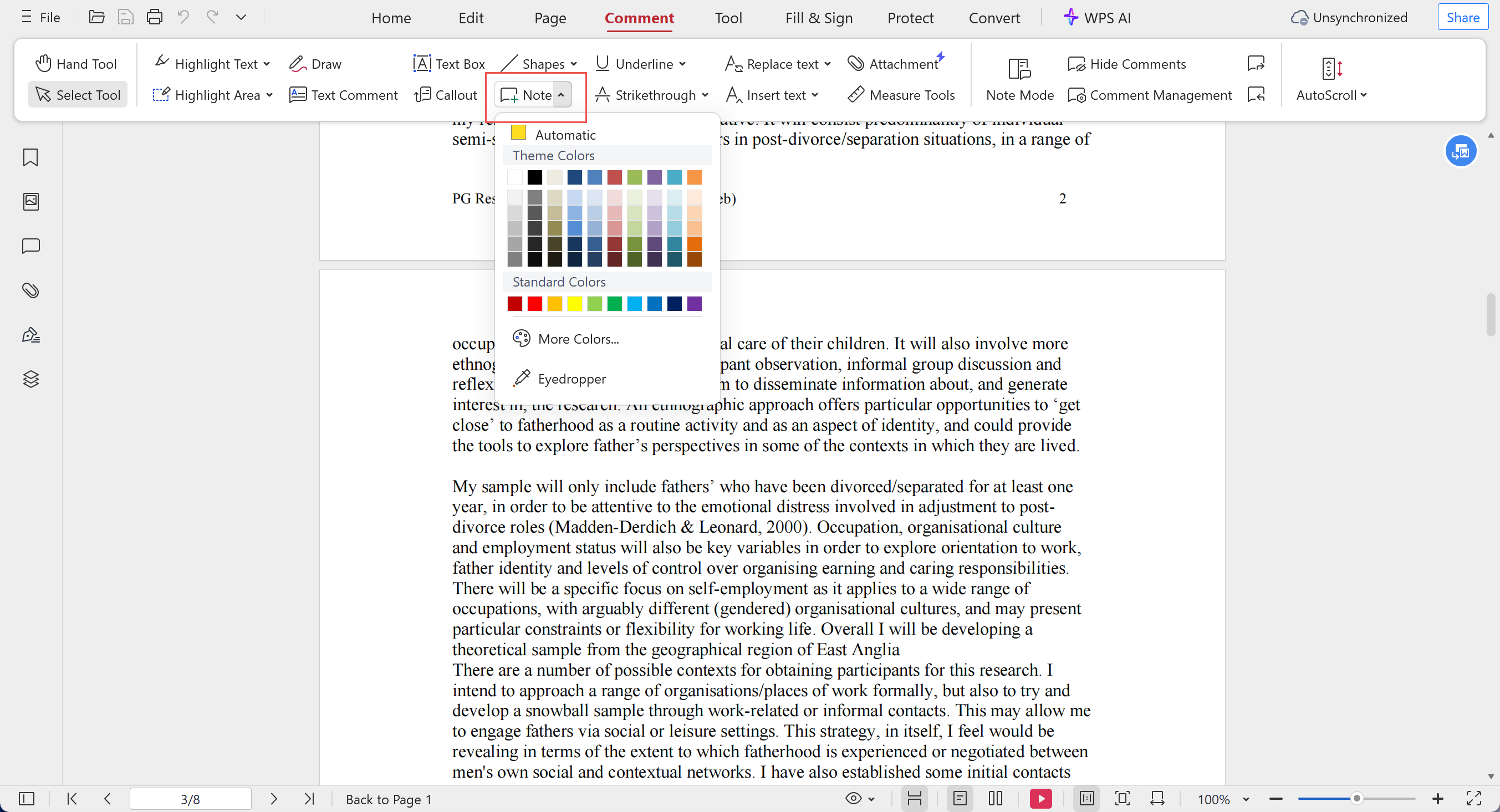Go to the previous page
Screen dimensions: 1500x812
[107, 799]
